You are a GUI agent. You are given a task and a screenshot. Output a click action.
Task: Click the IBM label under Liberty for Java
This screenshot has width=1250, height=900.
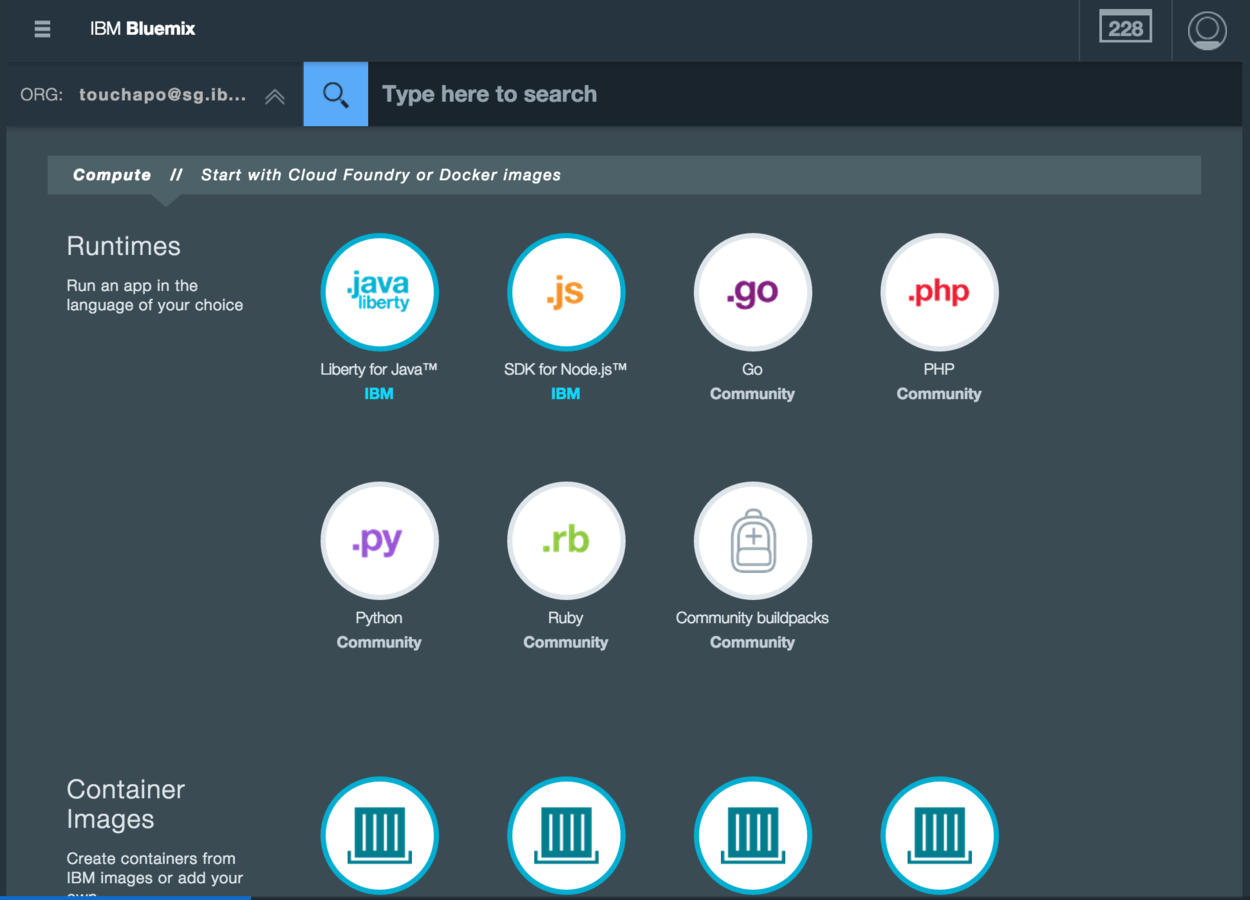[379, 394]
